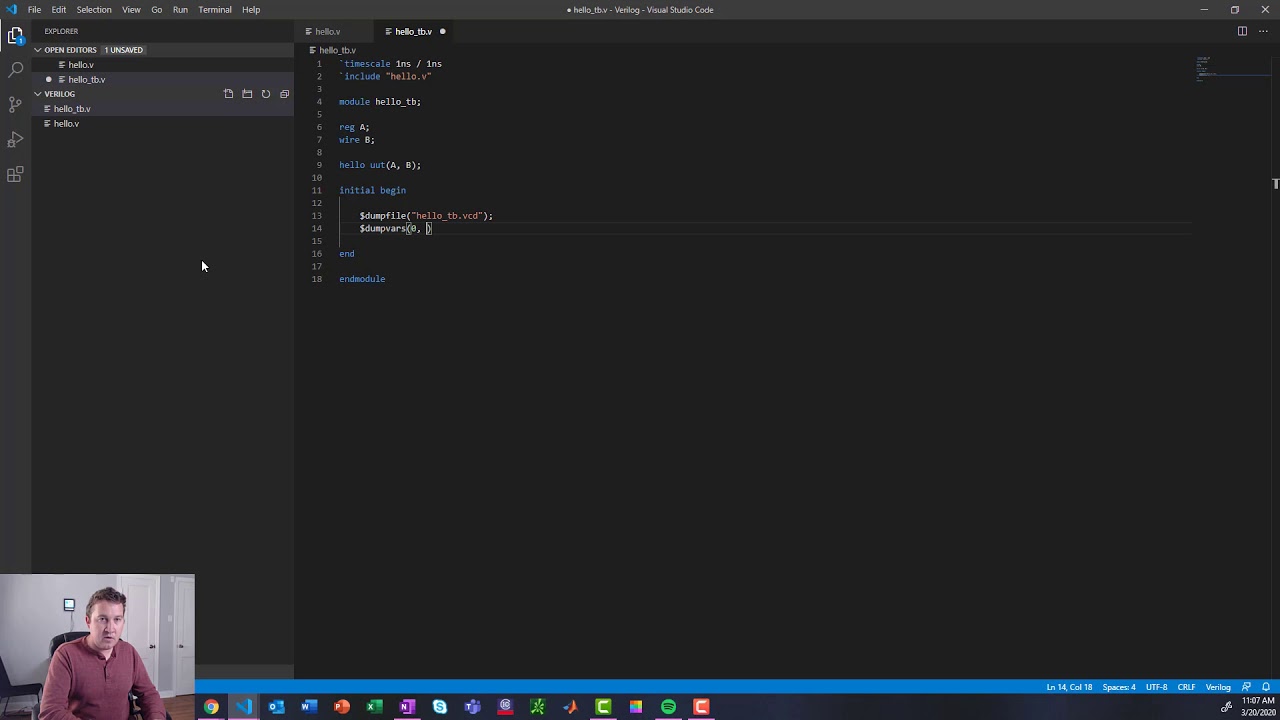The height and width of the screenshot is (720, 1280).
Task: Click the VS Code logo in the title bar
Action: click(11, 10)
